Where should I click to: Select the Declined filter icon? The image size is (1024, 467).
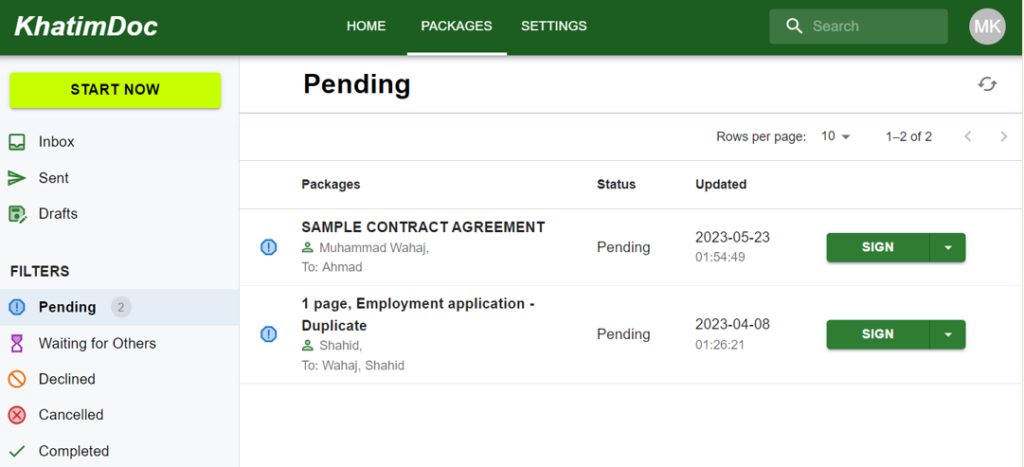point(17,379)
